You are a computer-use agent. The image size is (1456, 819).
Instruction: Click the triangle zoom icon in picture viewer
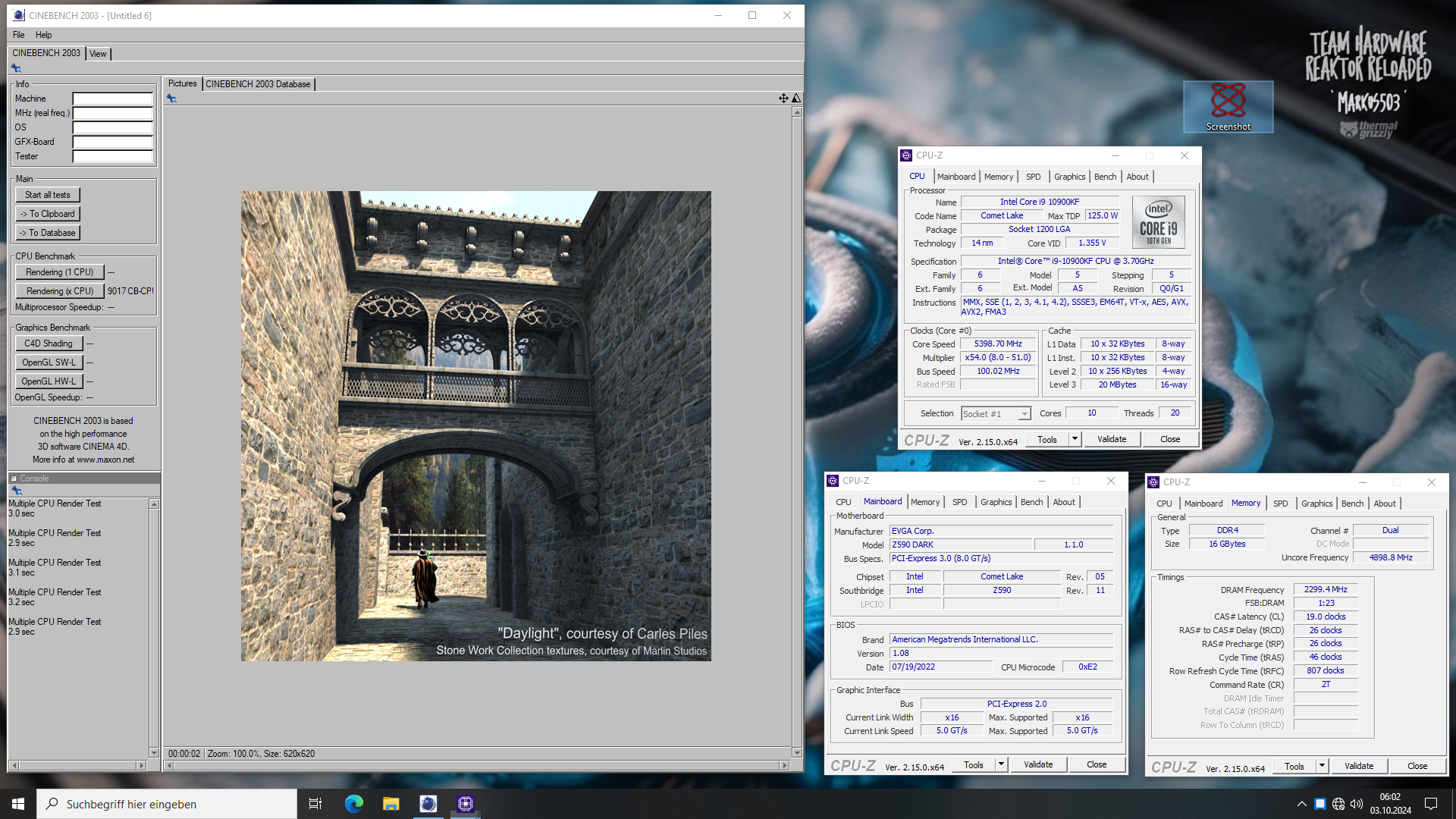pyautogui.click(x=796, y=99)
